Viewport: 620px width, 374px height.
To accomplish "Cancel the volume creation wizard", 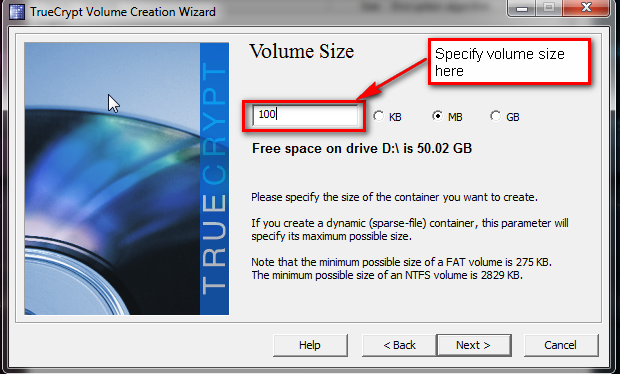I will coord(561,345).
